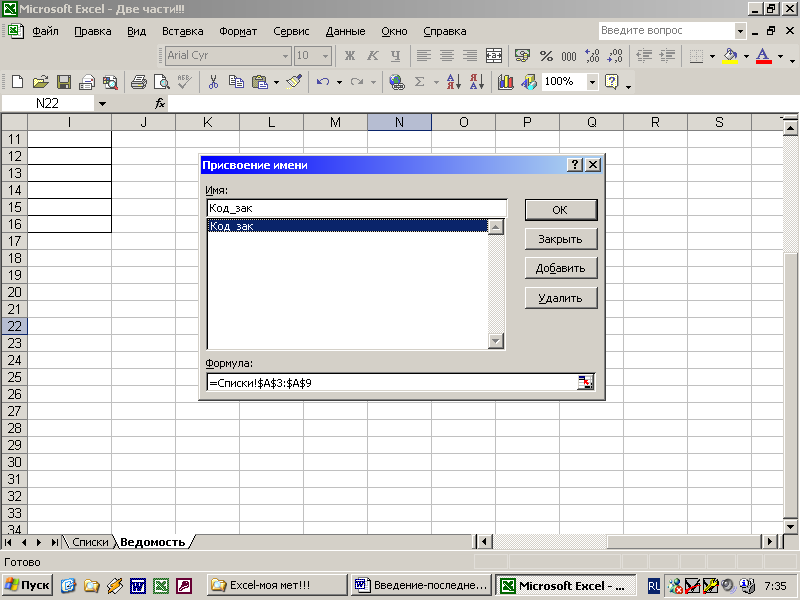Screen dimensions: 800x600
Task: Click the Формула reference field
Action: [x=392, y=383]
